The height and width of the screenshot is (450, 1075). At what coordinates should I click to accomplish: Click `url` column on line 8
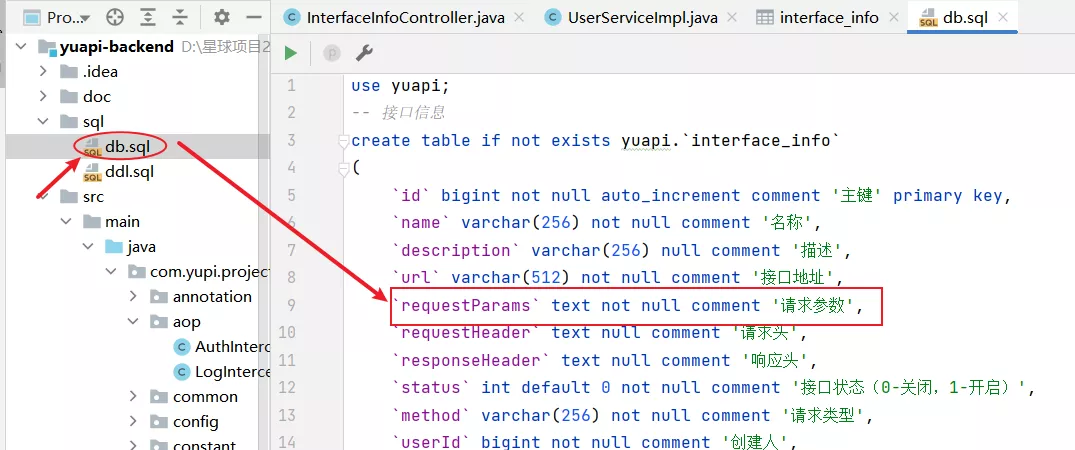click(415, 278)
